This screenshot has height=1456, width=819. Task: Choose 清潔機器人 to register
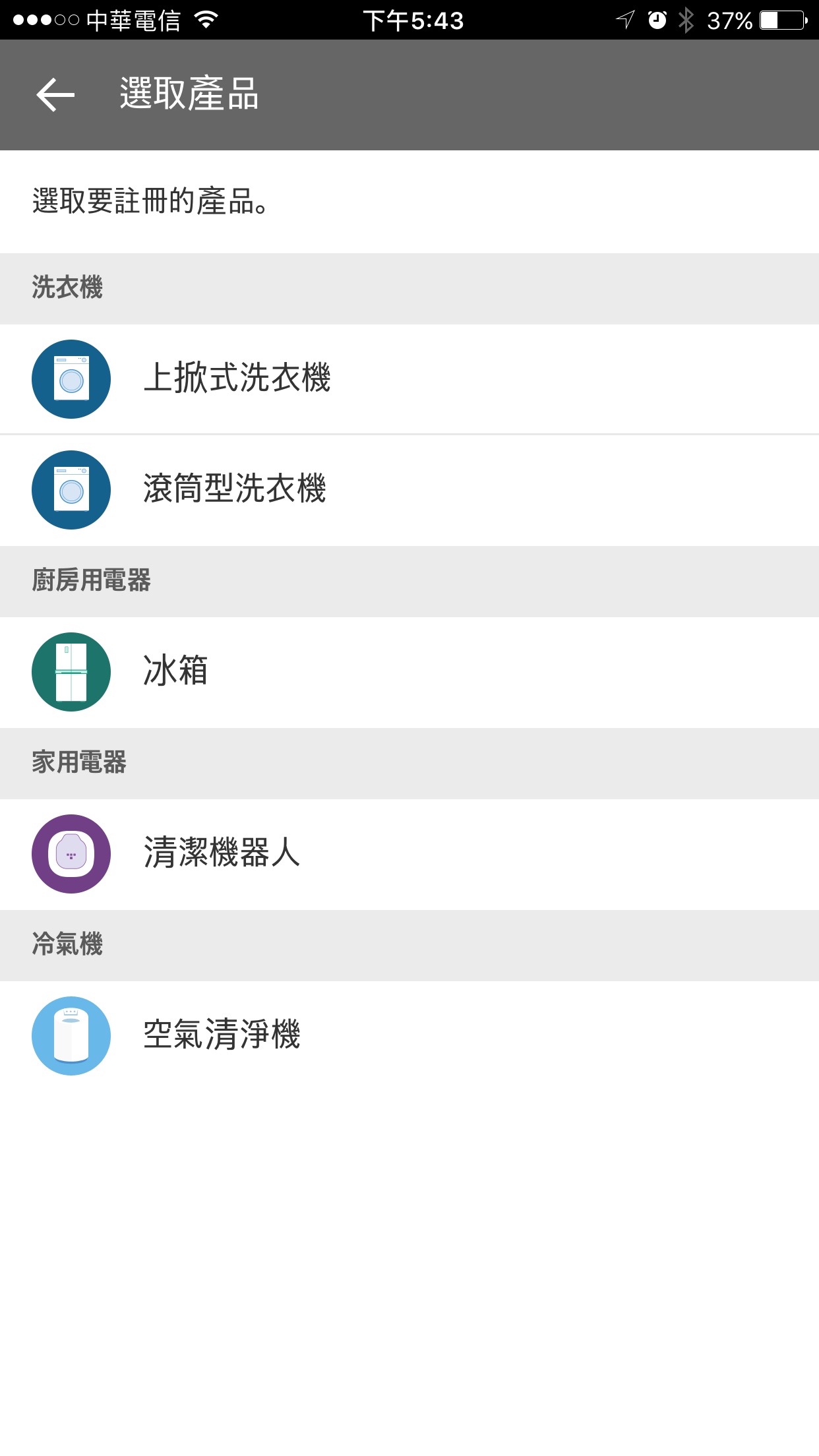click(222, 853)
